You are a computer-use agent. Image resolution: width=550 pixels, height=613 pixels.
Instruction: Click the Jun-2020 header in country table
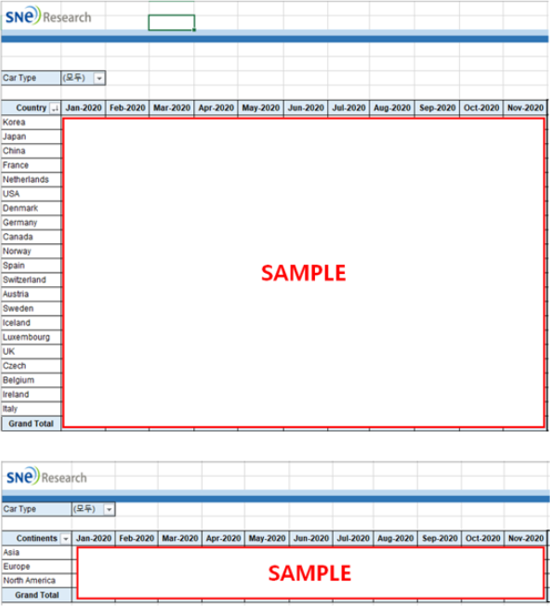[306, 108]
